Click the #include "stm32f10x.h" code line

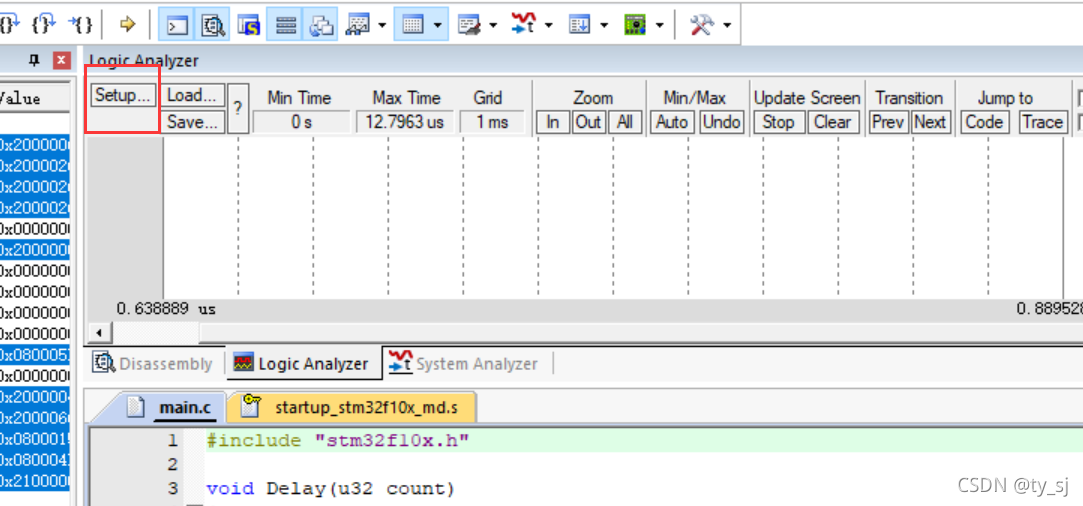point(338,440)
